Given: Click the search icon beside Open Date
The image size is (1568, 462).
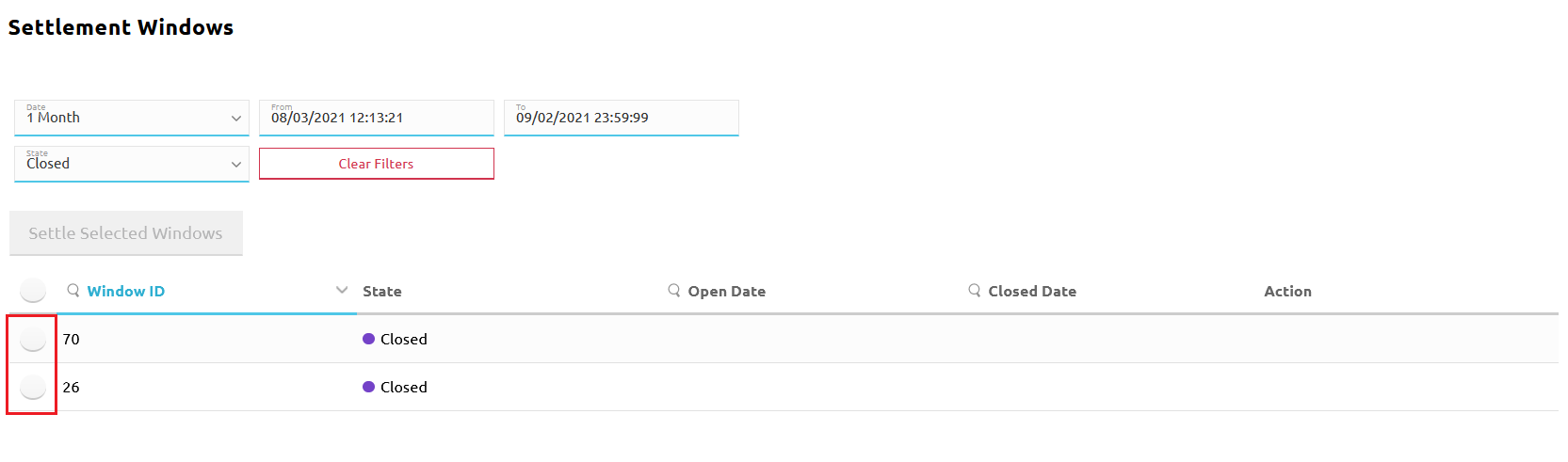Looking at the screenshot, I should tap(674, 291).
